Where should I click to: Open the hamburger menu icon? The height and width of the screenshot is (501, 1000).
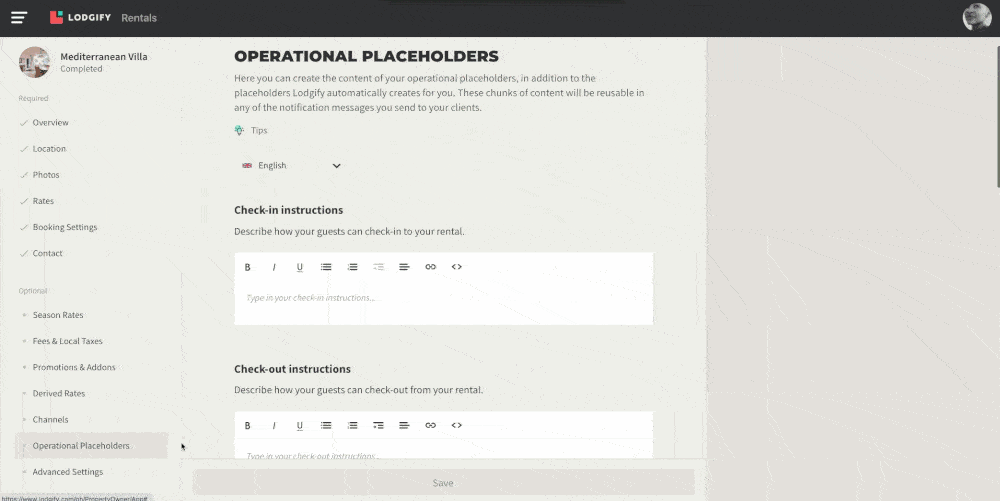click(x=19, y=18)
